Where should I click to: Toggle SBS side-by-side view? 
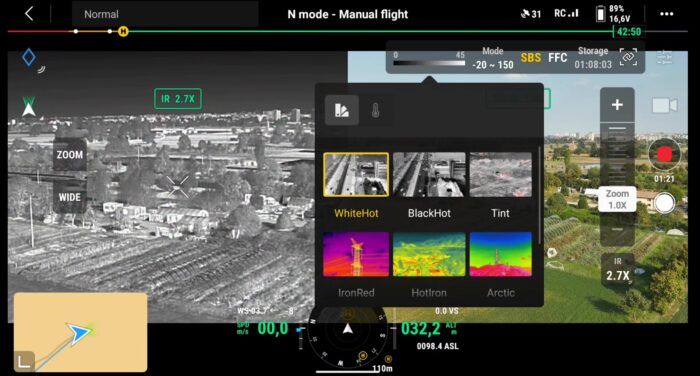click(531, 58)
